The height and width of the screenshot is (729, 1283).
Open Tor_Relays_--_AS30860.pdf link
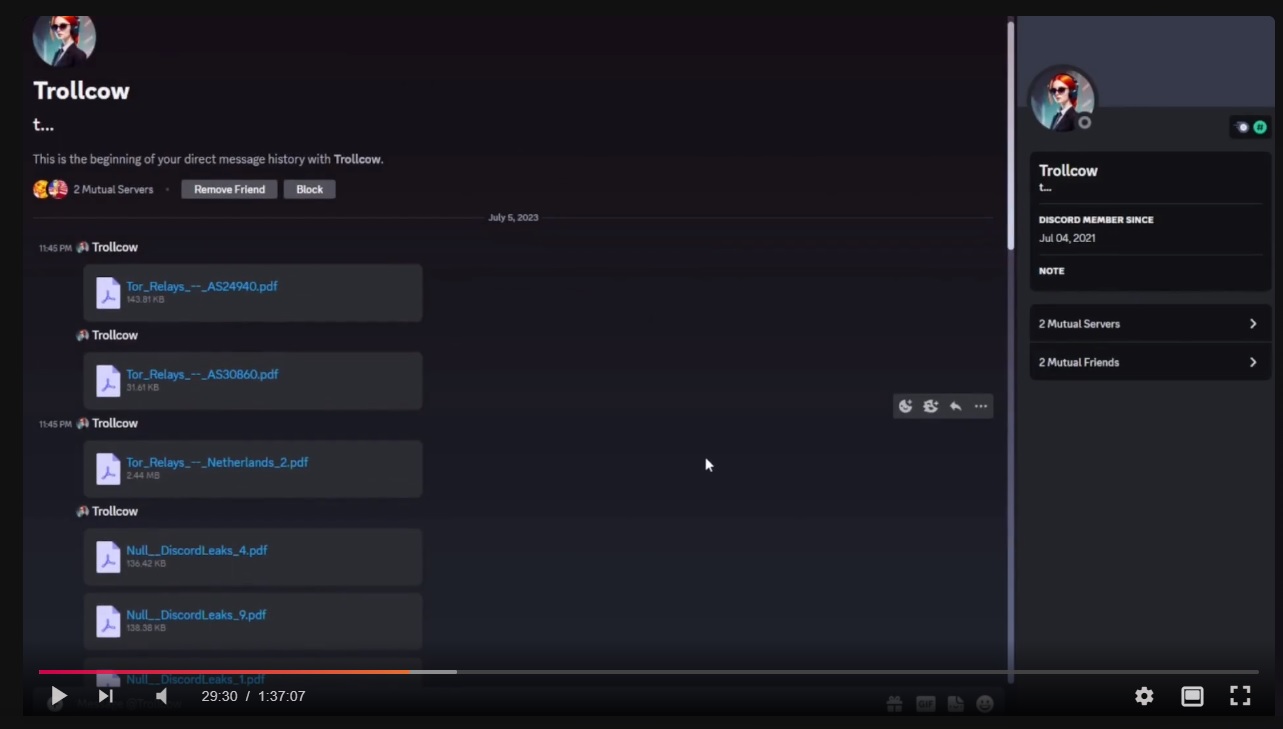[x=202, y=374]
